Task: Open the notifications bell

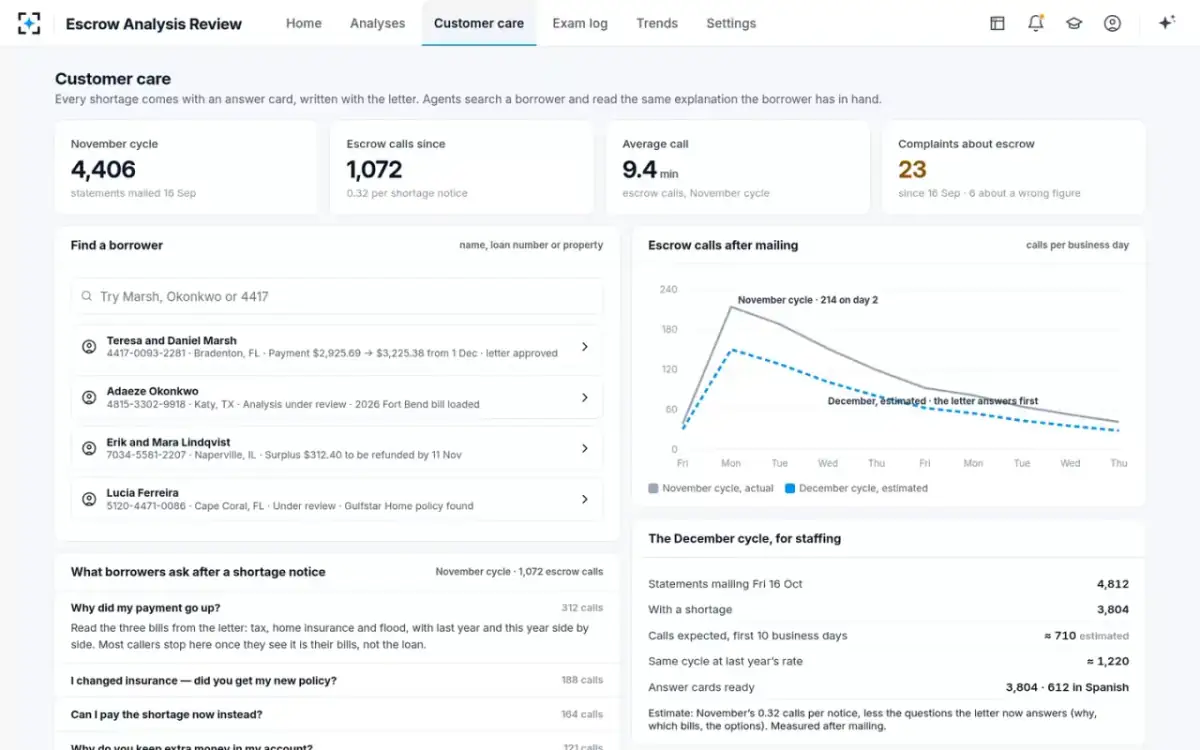Action: 1035,23
